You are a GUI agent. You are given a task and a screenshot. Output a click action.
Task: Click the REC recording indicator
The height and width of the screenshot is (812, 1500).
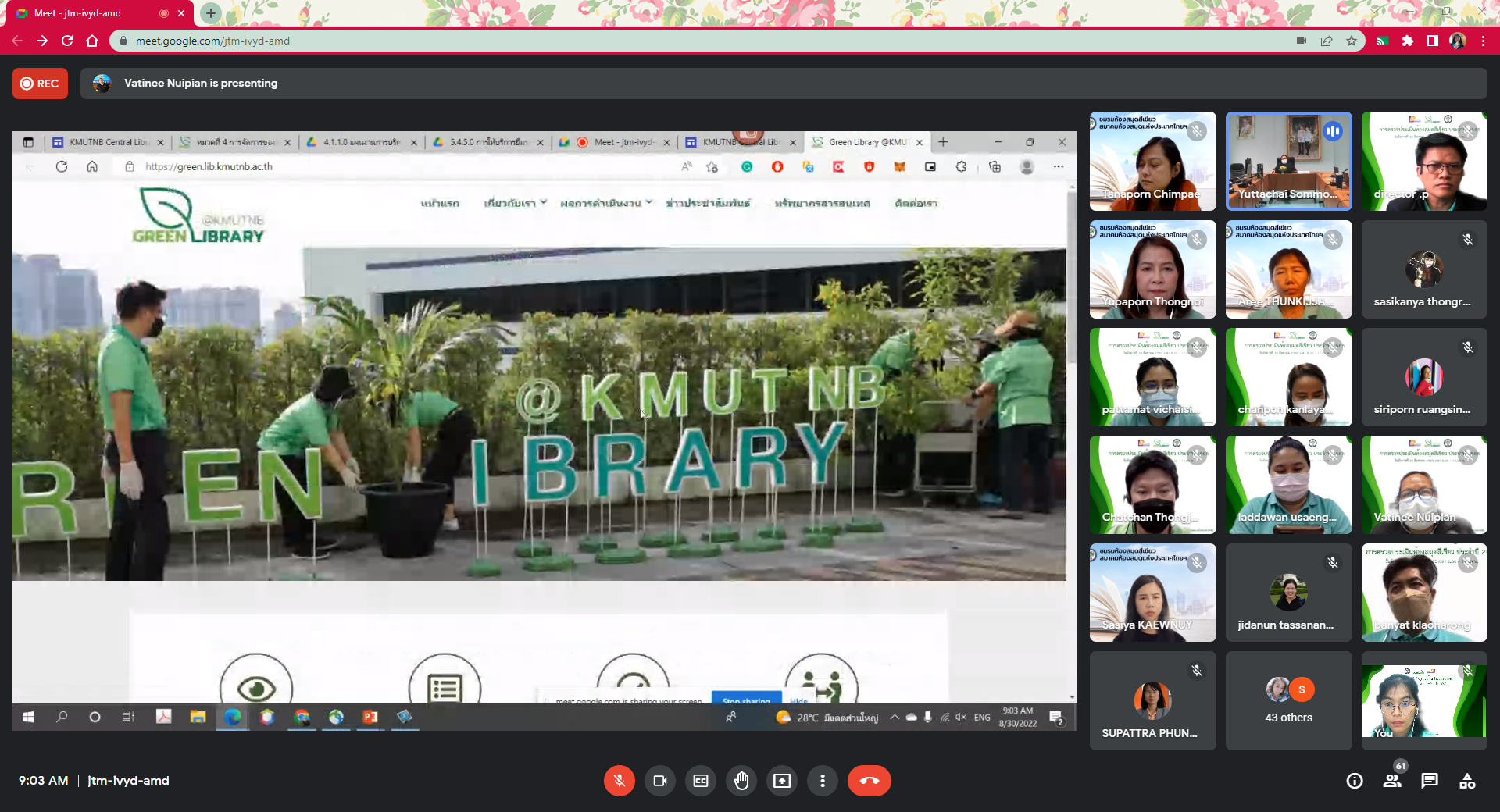tap(40, 84)
